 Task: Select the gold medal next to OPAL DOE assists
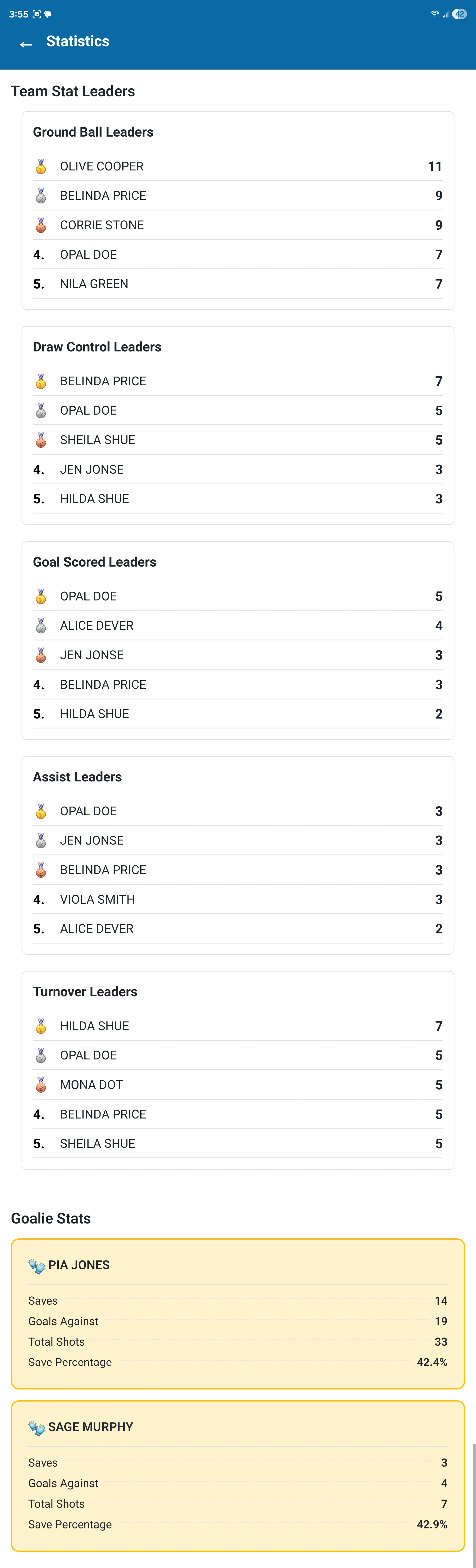click(x=40, y=811)
